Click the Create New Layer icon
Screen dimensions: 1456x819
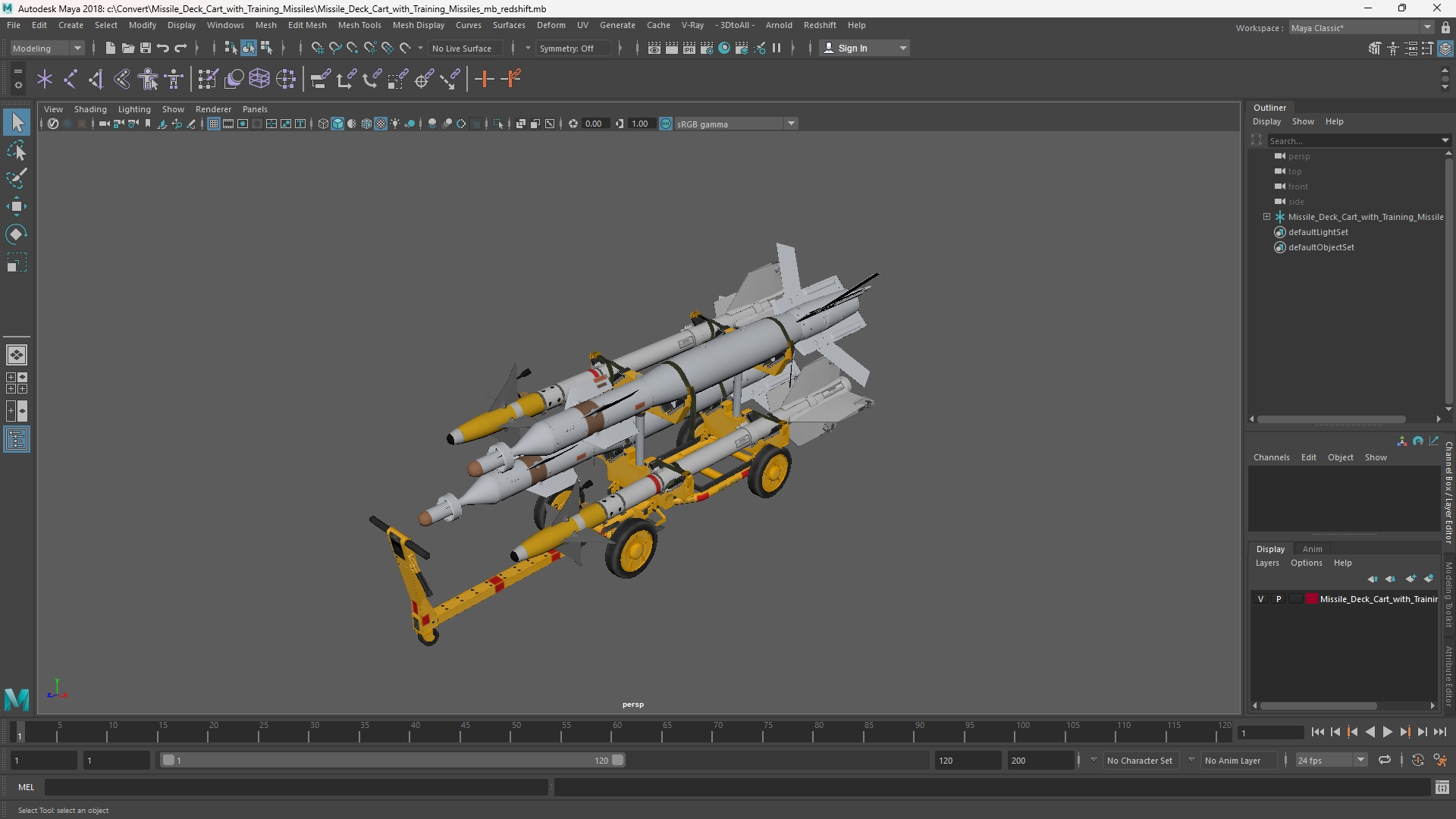[x=1410, y=579]
